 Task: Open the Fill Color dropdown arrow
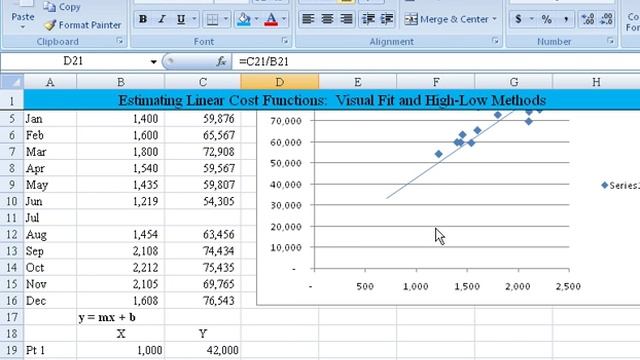point(257,19)
